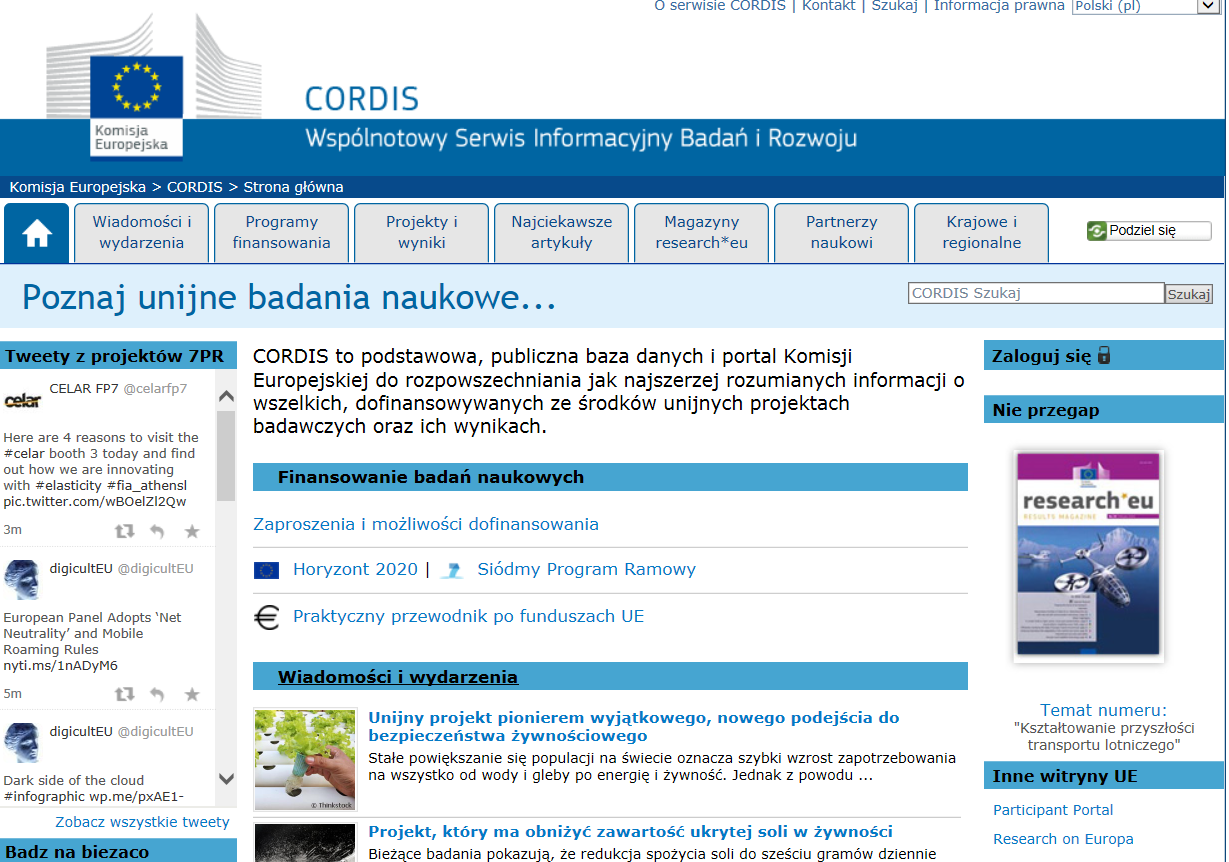
Task: Open the Polski (pl) language dropdown
Action: pyautogui.click(x=1147, y=6)
